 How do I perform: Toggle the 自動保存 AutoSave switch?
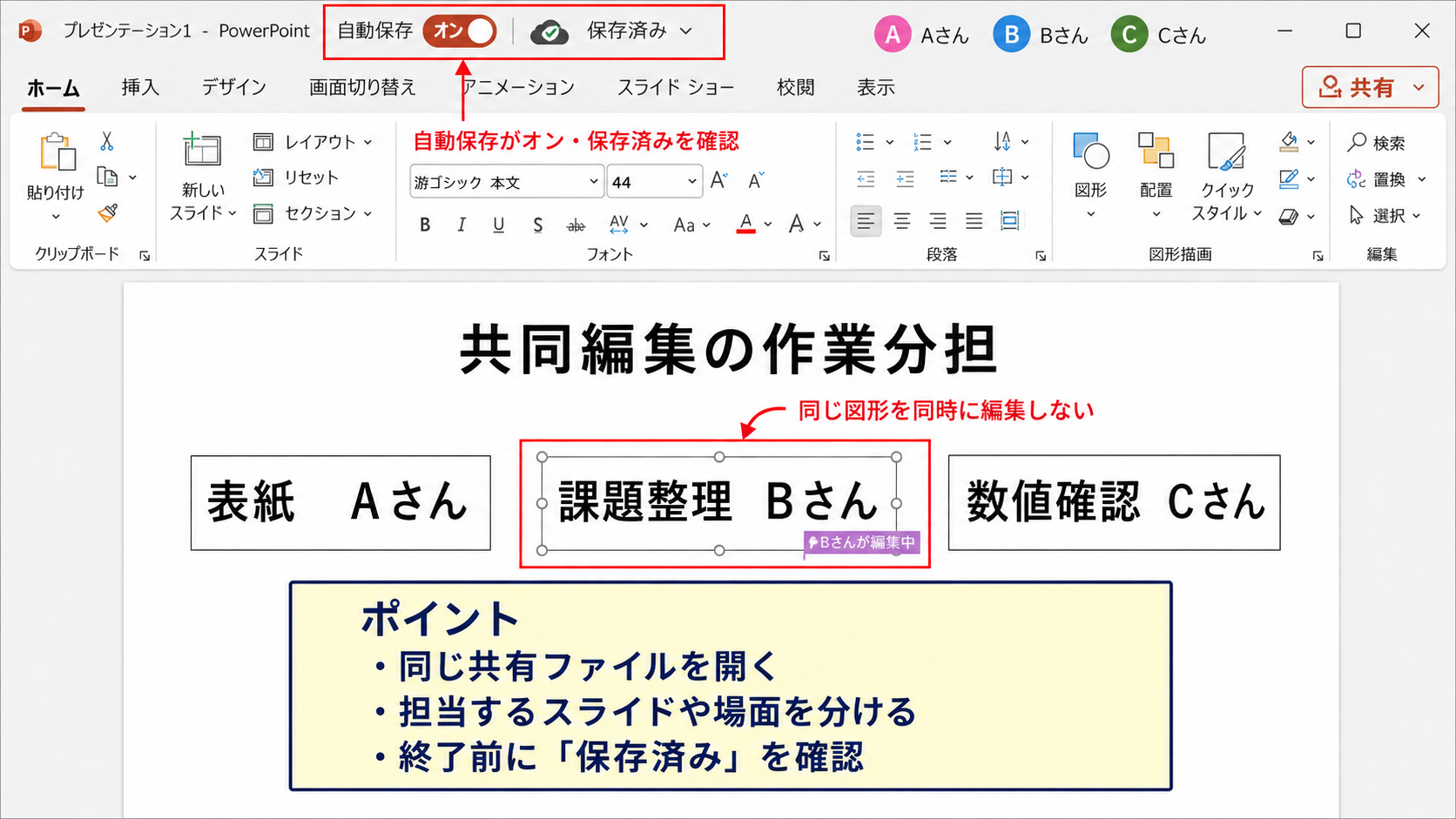pyautogui.click(x=459, y=30)
